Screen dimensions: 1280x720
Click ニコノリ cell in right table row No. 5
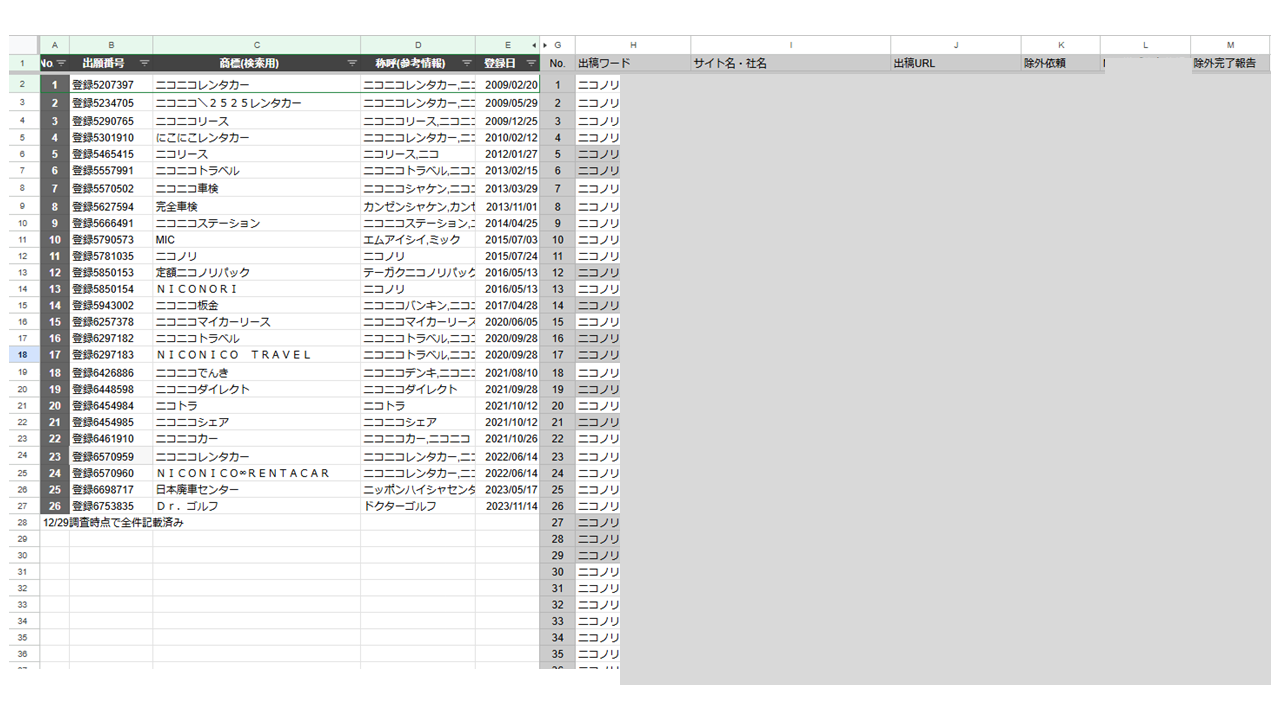pos(598,154)
